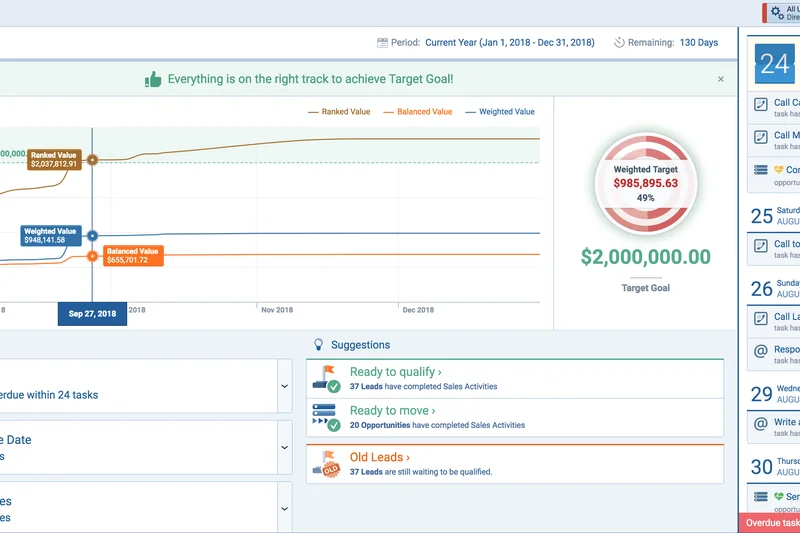Click the Nov 2018 axis label
This screenshot has height=533, width=800.
[x=277, y=310]
